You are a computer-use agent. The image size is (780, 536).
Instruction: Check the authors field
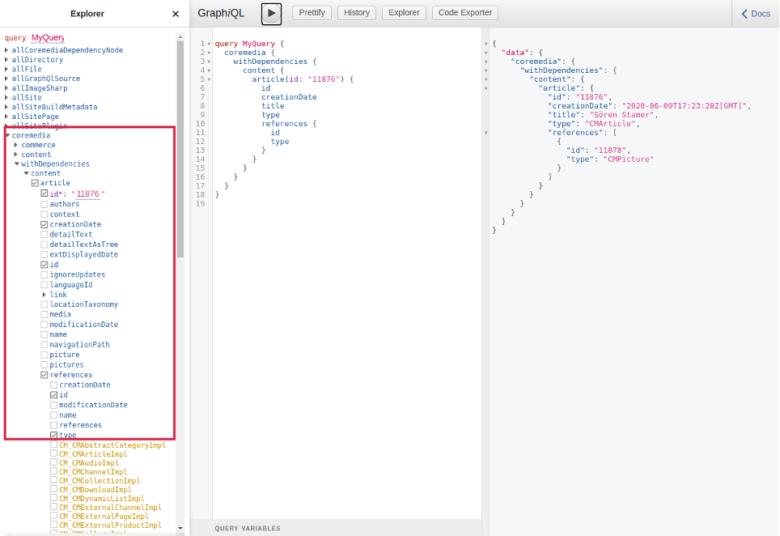(x=44, y=204)
